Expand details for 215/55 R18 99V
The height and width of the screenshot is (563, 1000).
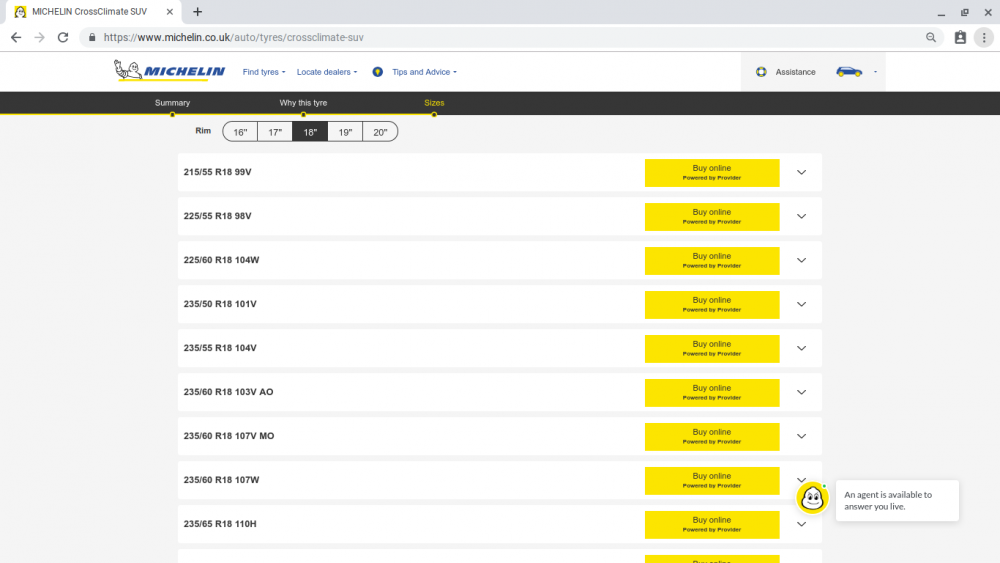[x=802, y=172]
